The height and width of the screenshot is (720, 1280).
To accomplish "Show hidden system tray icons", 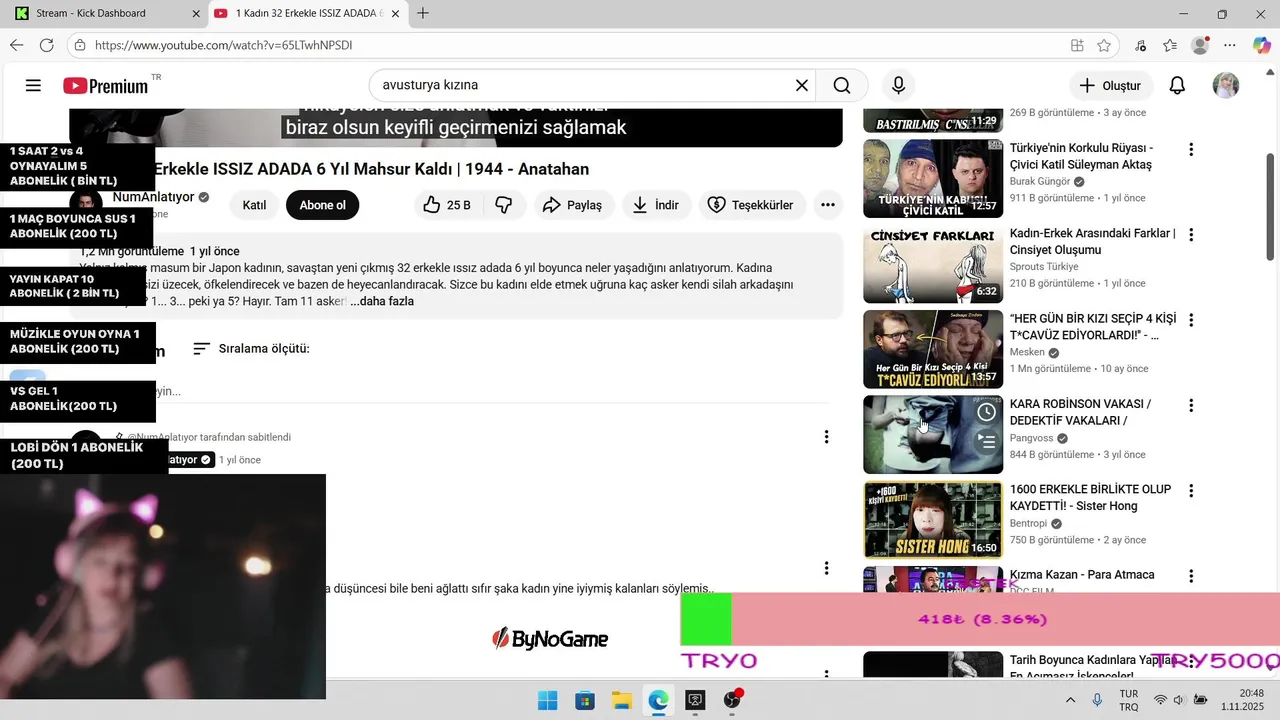I will point(1070,701).
